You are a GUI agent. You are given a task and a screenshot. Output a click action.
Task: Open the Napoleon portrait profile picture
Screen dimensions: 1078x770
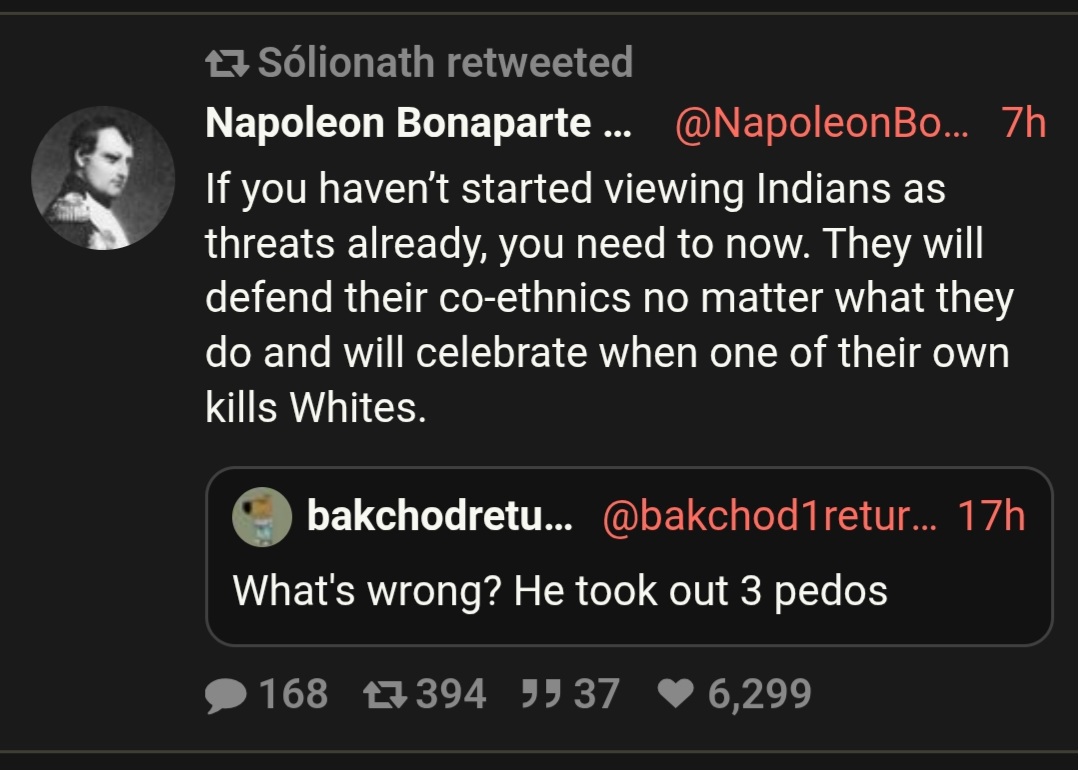[x=103, y=178]
